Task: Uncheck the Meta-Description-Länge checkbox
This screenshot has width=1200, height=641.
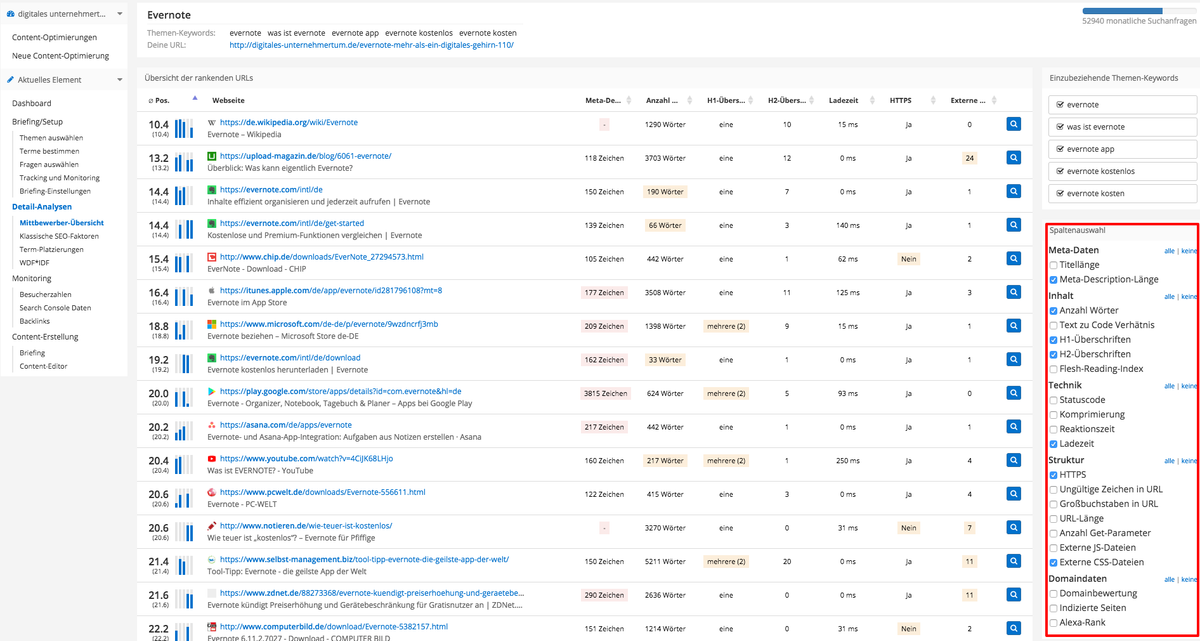Action: coord(1054,280)
